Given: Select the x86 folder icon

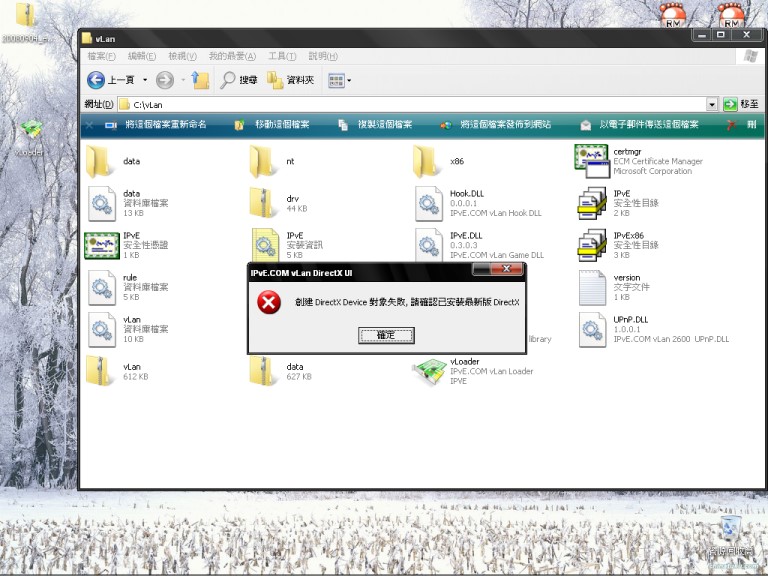Looking at the screenshot, I should pyautogui.click(x=427, y=160).
